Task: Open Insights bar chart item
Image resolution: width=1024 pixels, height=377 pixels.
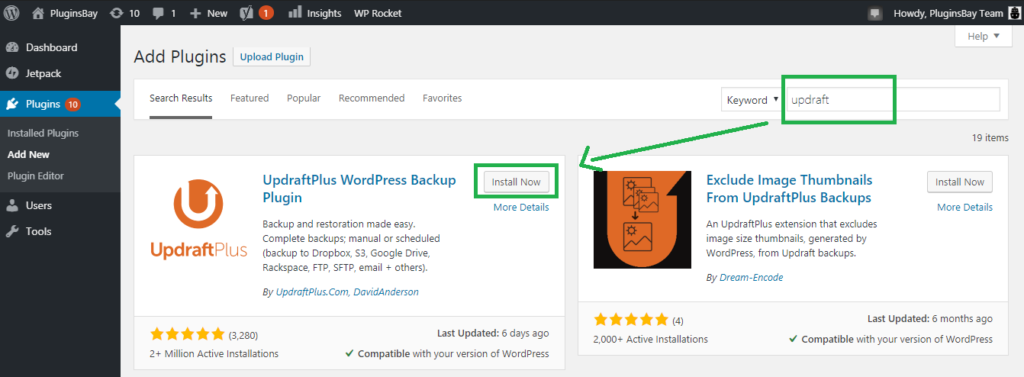Action: click(314, 13)
